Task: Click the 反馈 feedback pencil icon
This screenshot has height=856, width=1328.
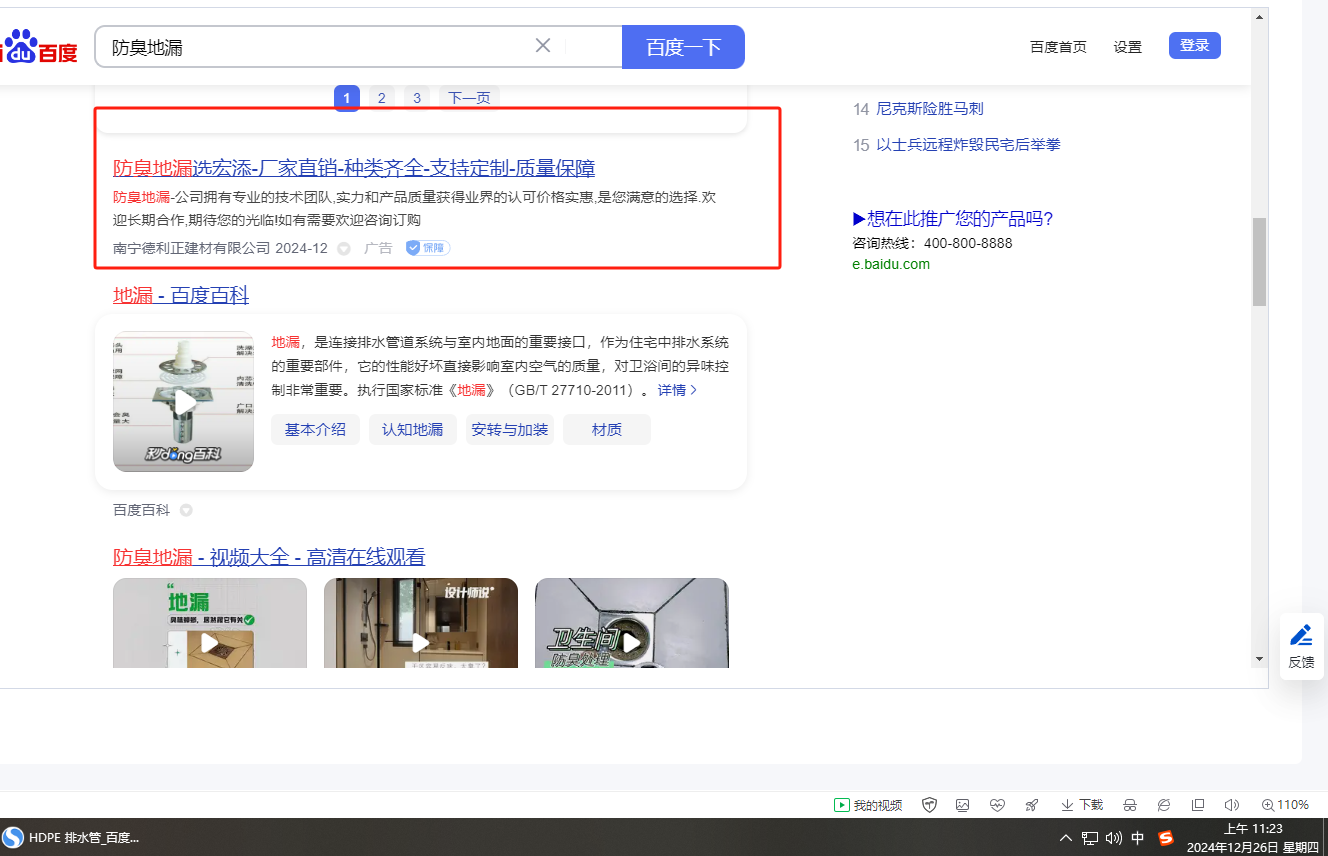Action: pos(1301,636)
